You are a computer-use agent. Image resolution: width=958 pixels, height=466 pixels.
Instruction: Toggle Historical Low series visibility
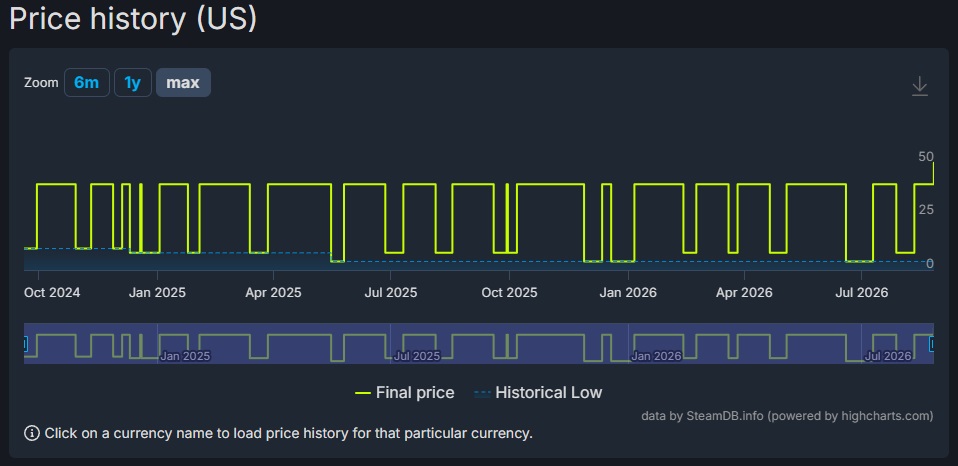tap(538, 393)
